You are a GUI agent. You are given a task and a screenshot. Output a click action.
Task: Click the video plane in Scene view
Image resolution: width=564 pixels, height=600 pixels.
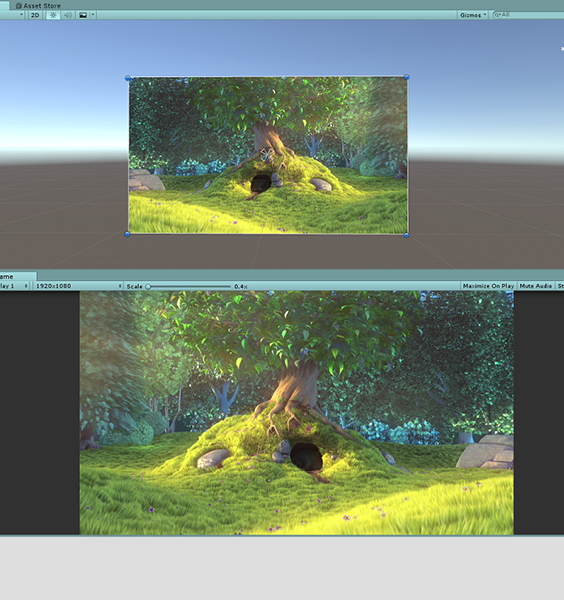pyautogui.click(x=268, y=155)
